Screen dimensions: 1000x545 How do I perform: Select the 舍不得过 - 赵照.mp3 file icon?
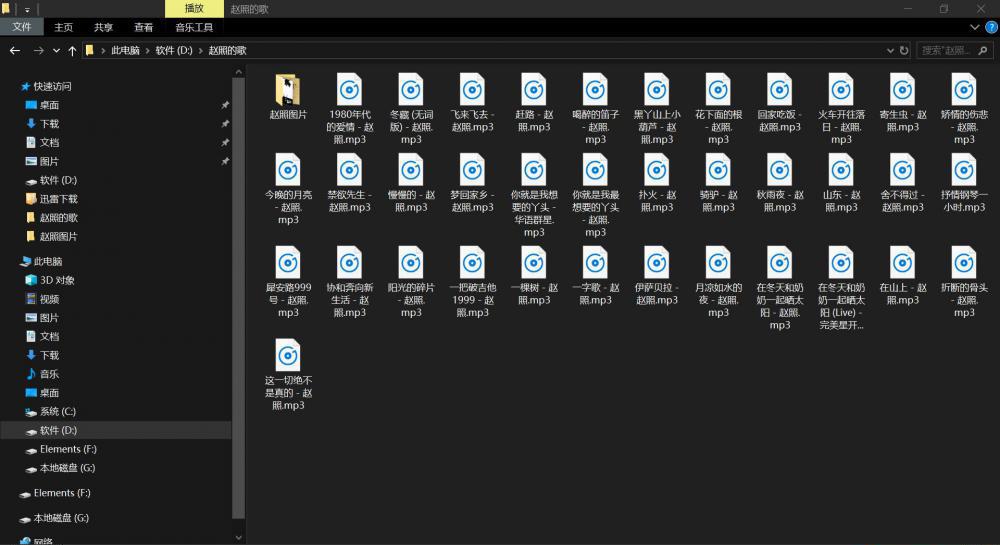tap(902, 170)
